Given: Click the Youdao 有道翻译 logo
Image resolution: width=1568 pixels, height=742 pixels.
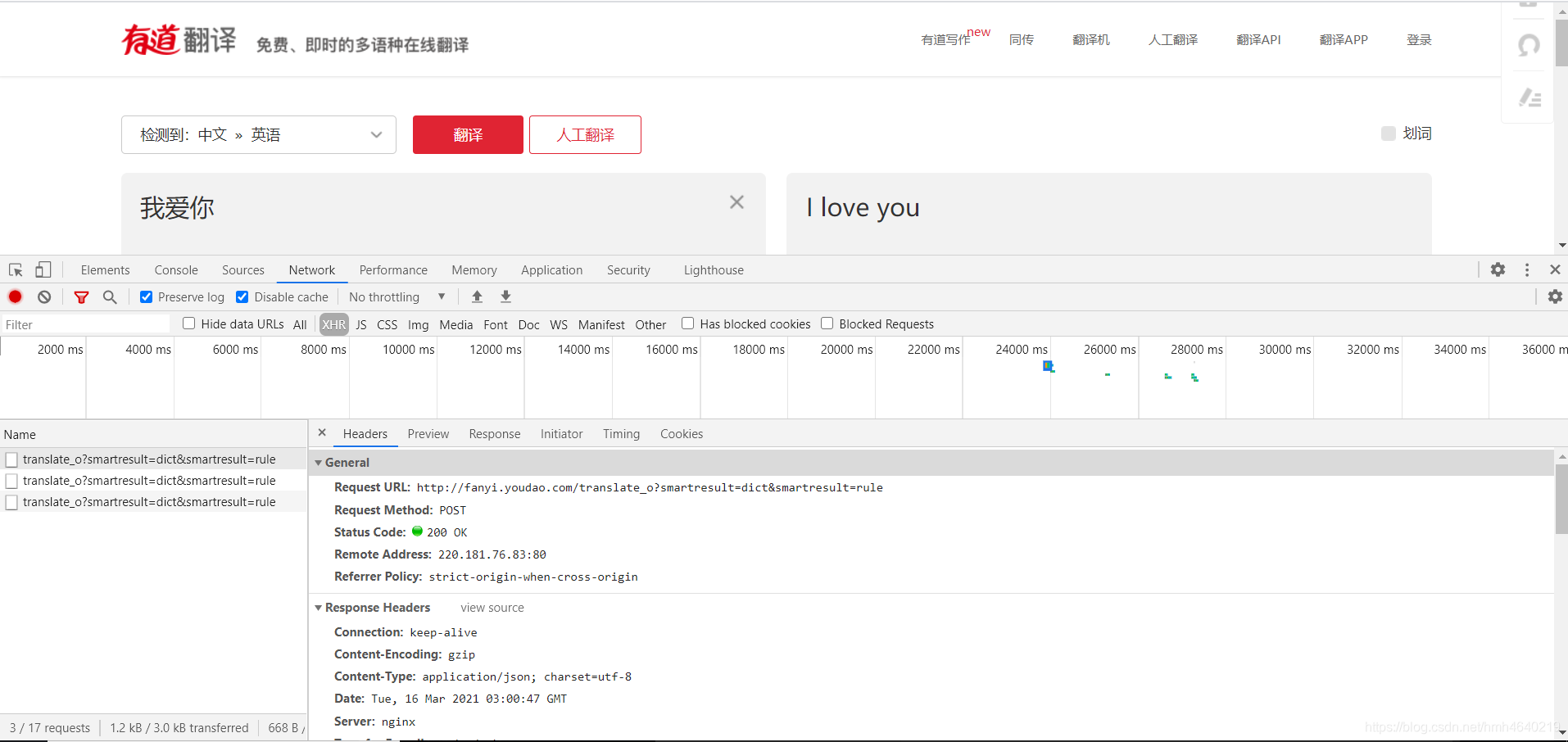Looking at the screenshot, I should coord(179,39).
